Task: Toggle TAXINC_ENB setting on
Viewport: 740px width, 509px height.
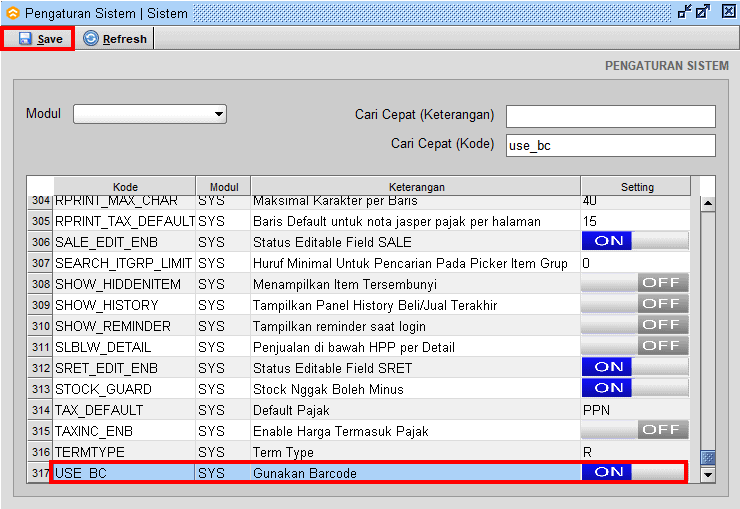Action: coord(635,430)
